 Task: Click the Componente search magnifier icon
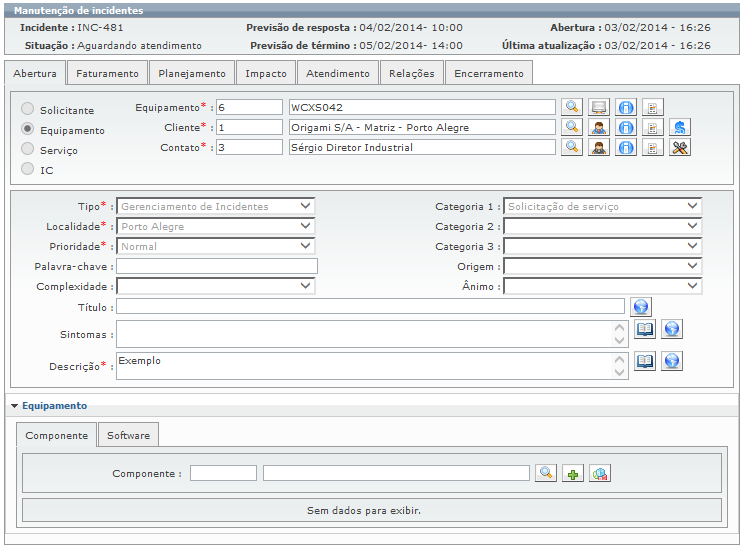coord(546,473)
